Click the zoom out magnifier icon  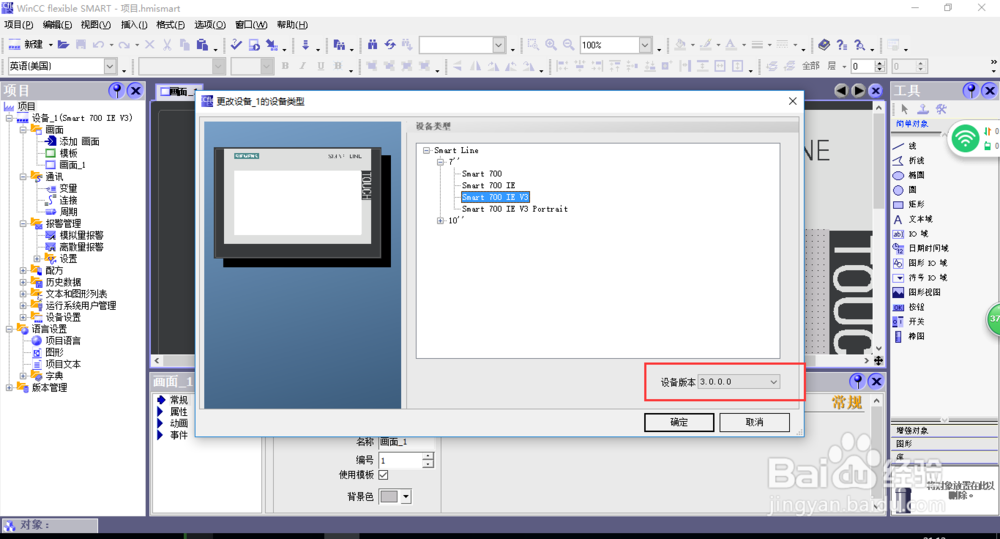click(x=568, y=45)
